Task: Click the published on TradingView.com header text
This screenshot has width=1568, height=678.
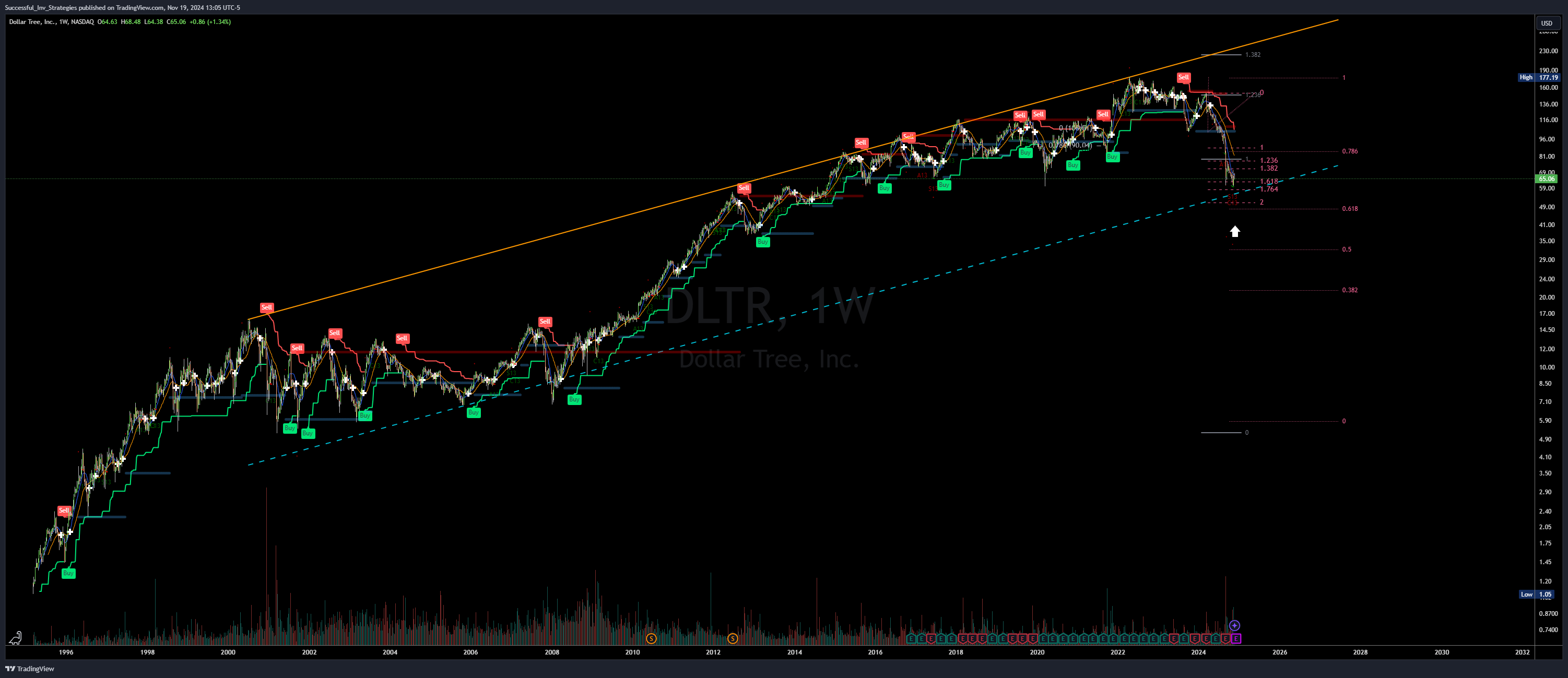Action: pyautogui.click(x=121, y=7)
